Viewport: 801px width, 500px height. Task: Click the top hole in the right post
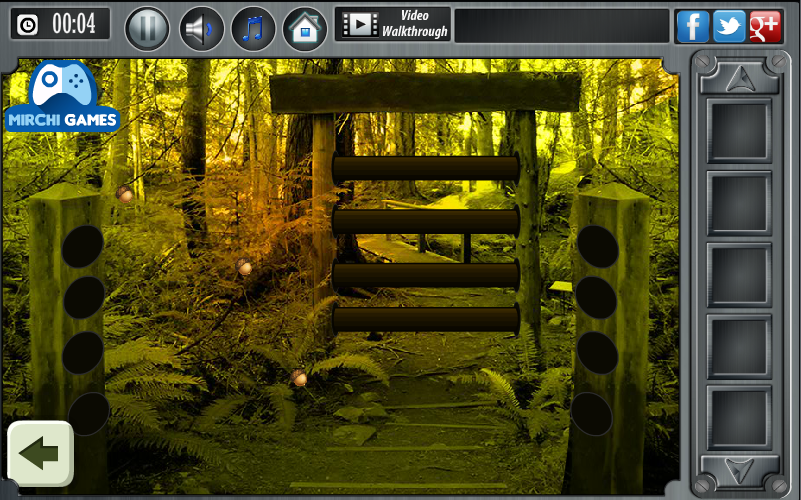[598, 246]
